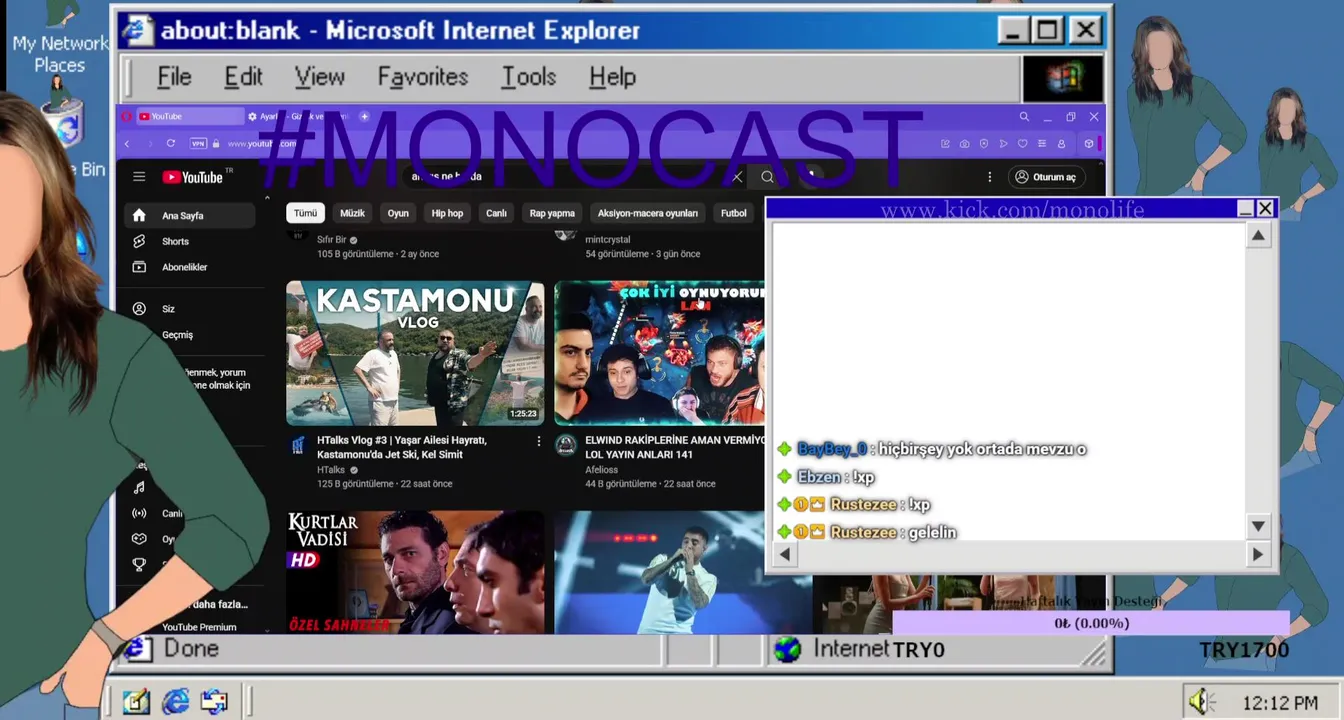Click the HTalks channel avatar

pyautogui.click(x=298, y=445)
